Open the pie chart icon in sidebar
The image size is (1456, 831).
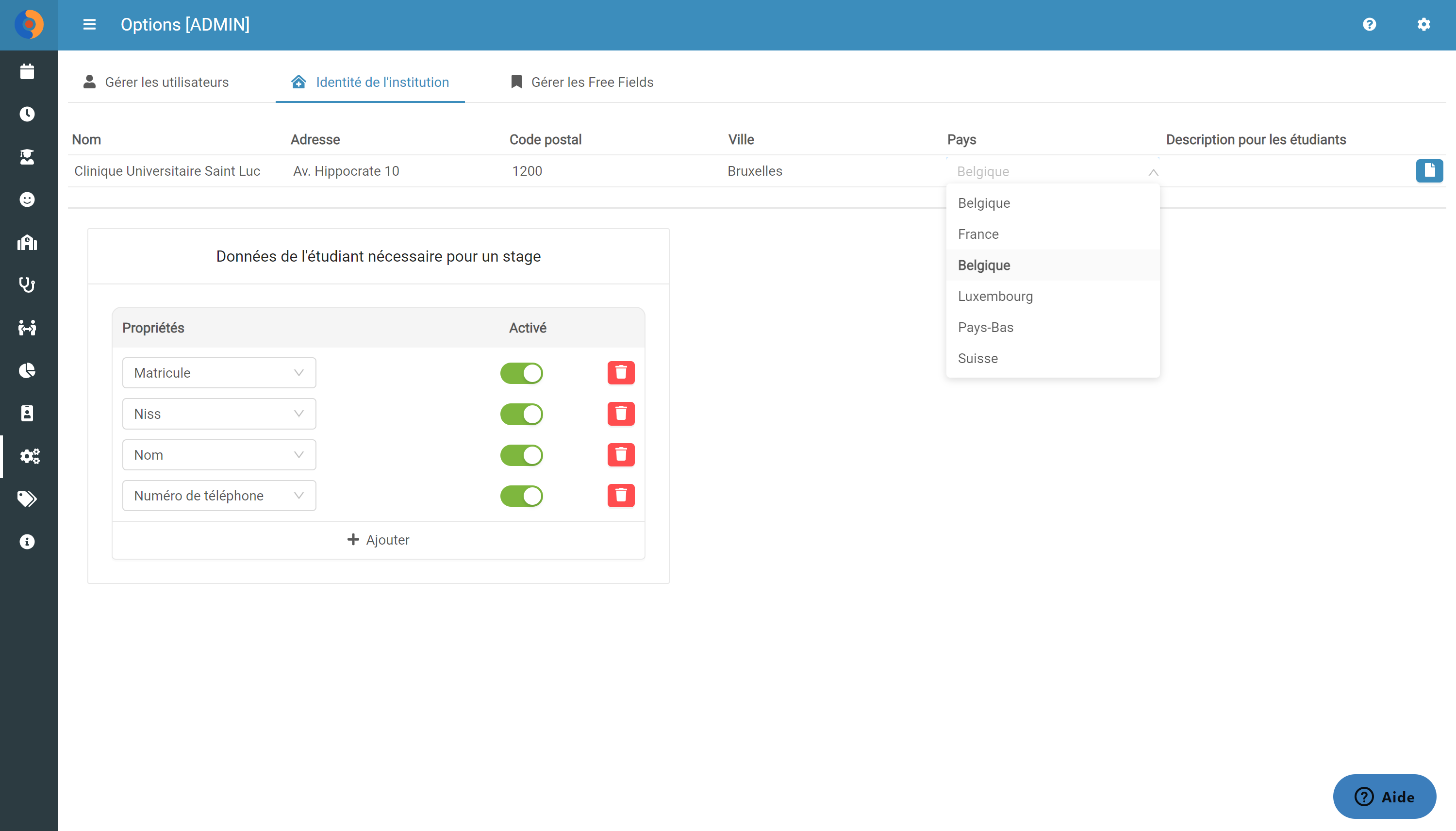pyautogui.click(x=27, y=370)
